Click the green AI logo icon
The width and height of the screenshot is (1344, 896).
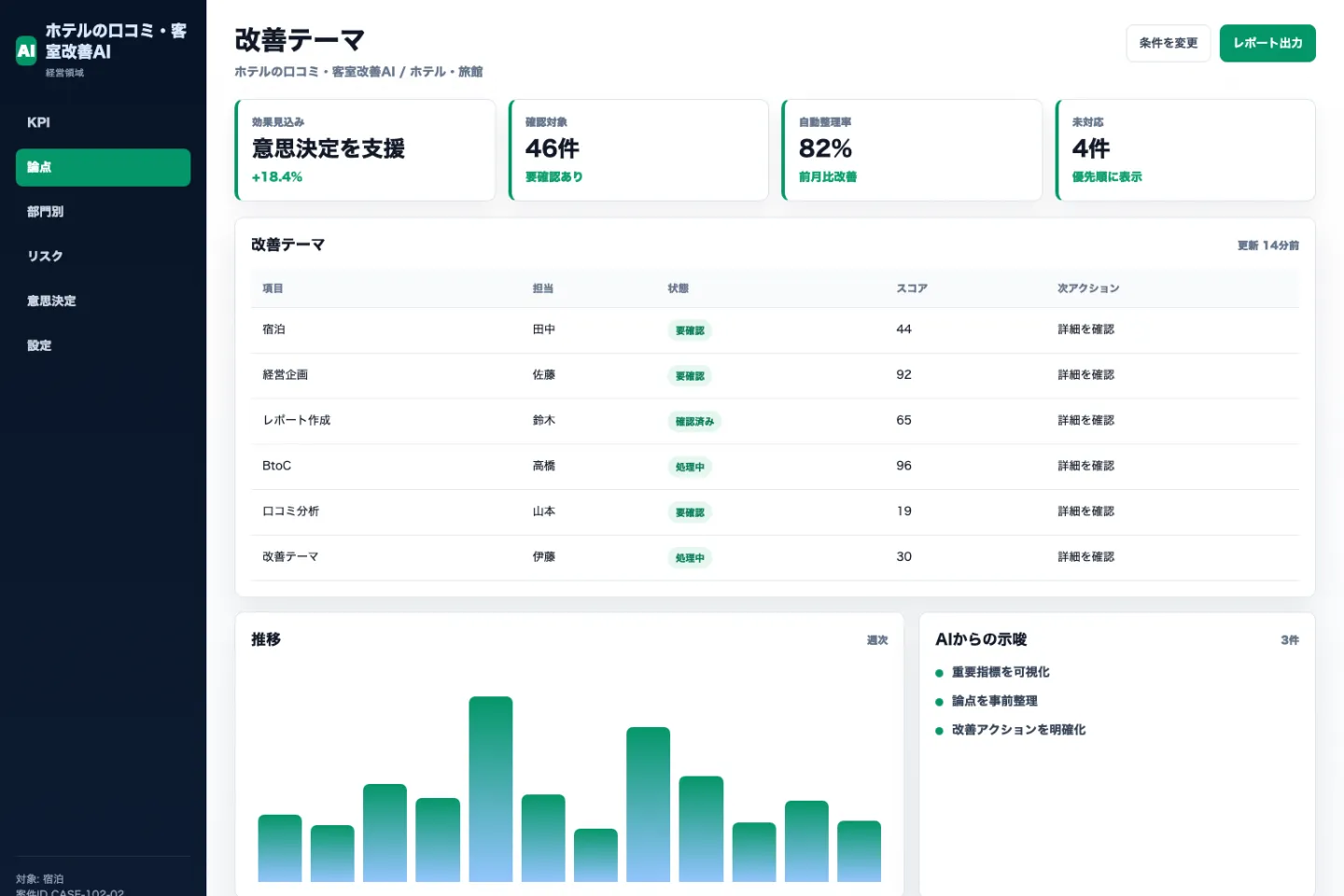coord(26,50)
